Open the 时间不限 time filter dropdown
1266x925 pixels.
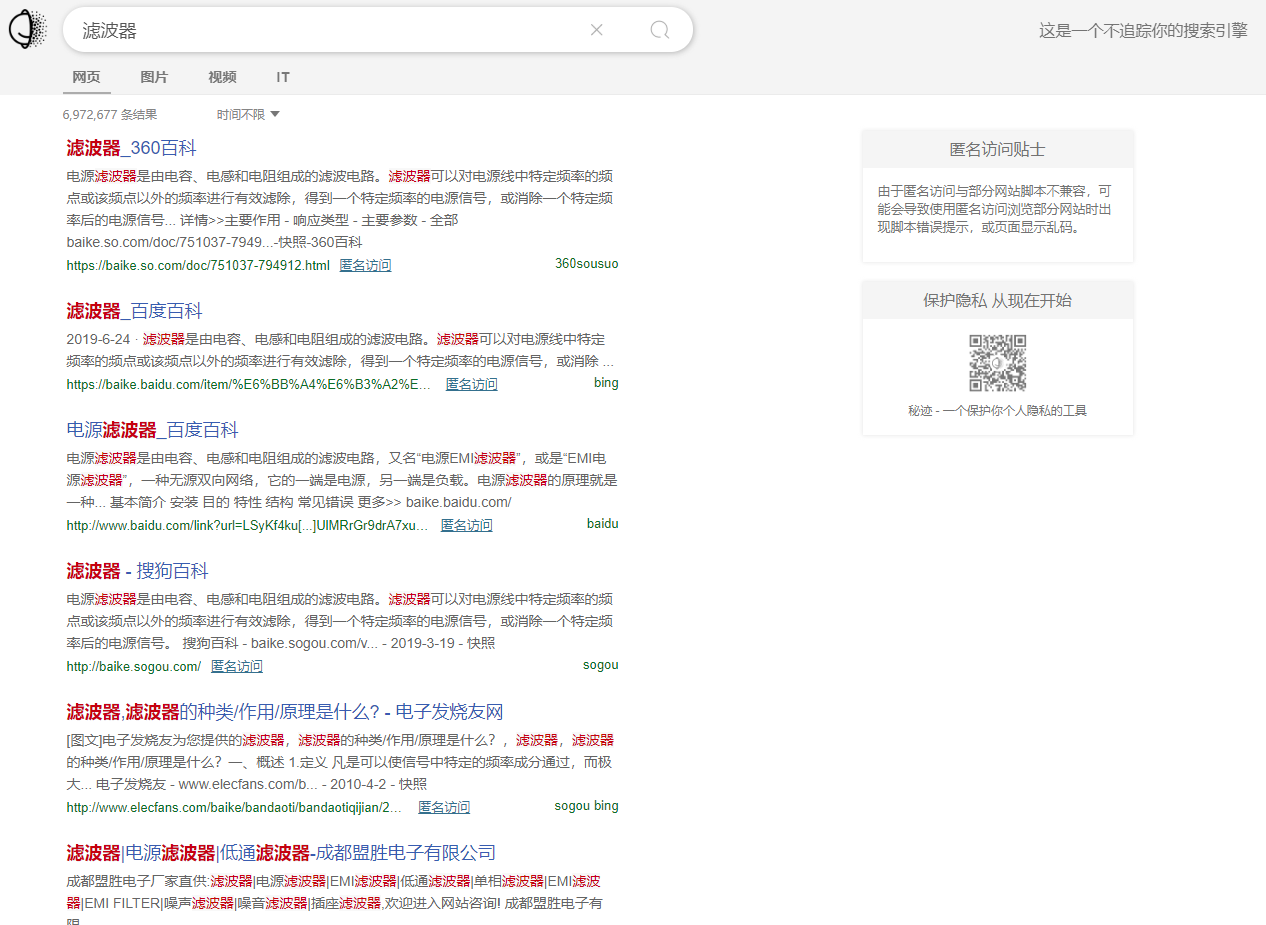[x=248, y=115]
